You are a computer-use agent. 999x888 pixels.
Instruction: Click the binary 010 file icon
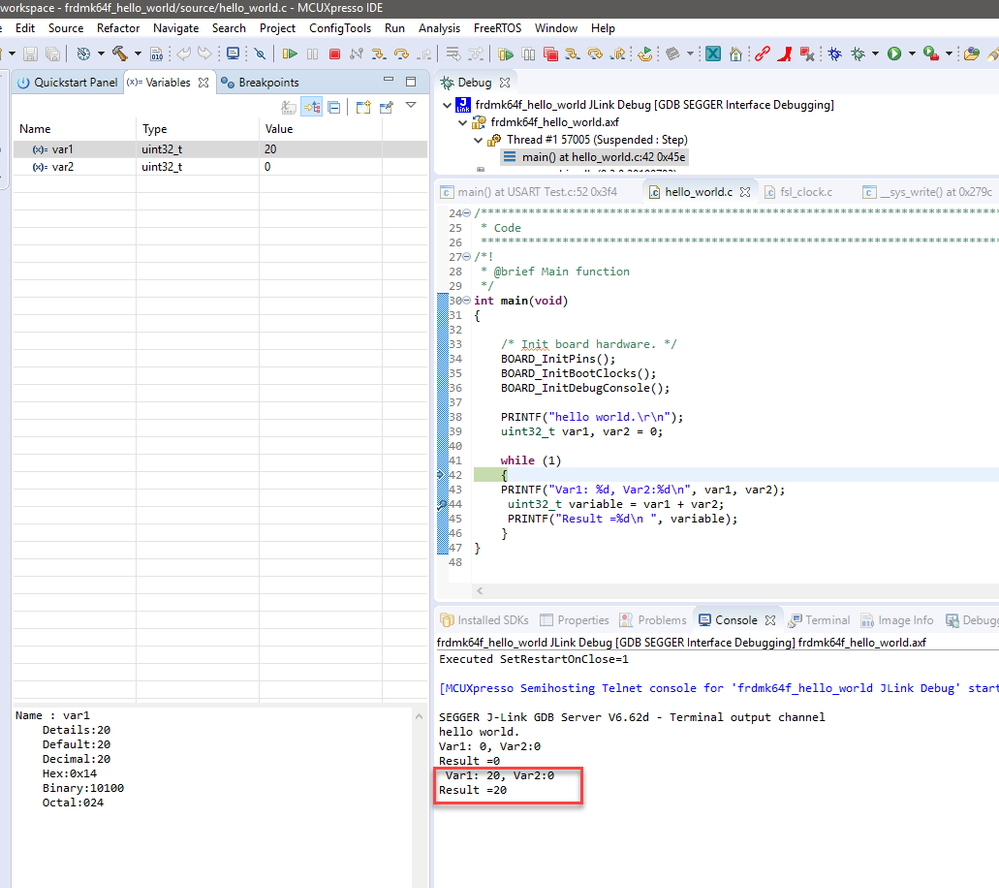point(157,54)
